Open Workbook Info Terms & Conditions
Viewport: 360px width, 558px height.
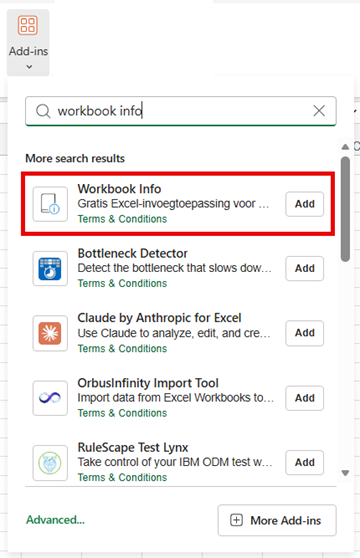pos(122,219)
